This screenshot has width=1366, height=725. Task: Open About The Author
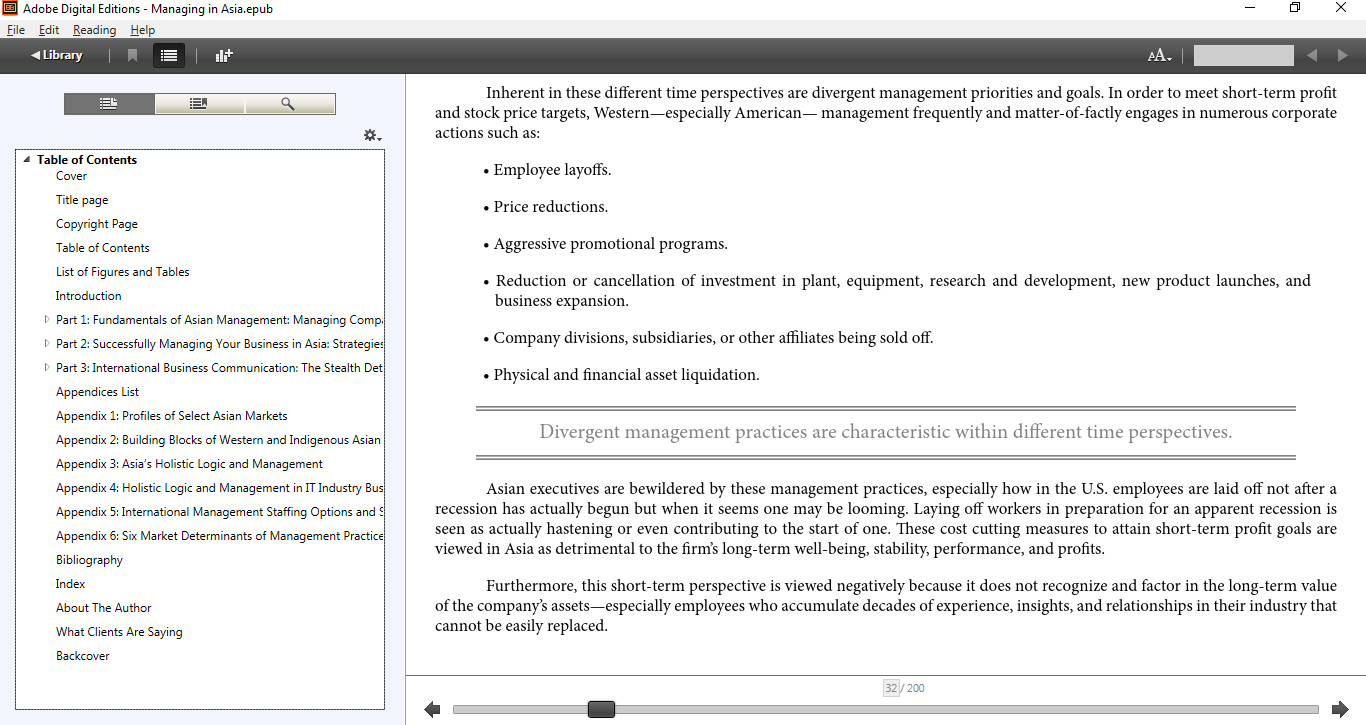104,608
